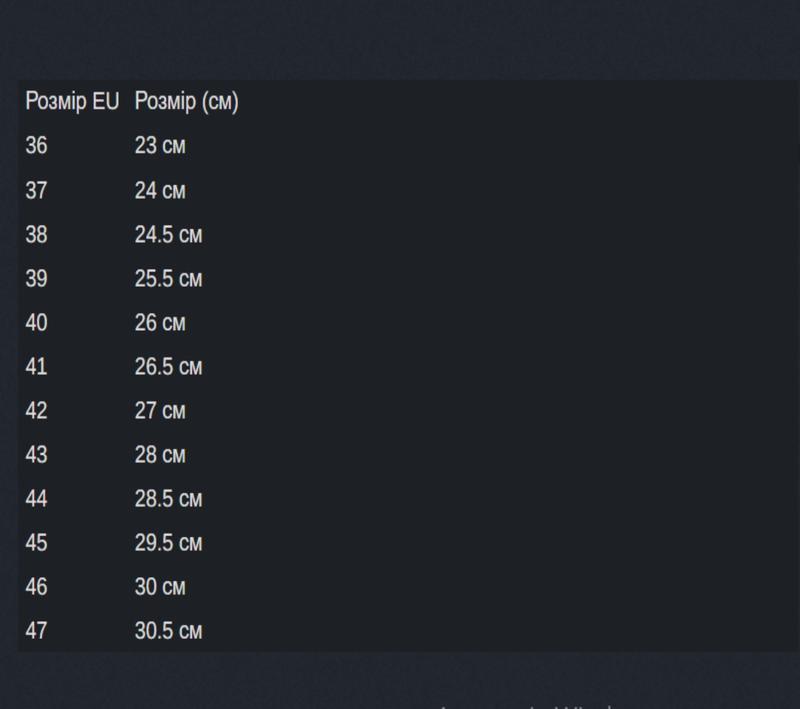Image resolution: width=800 pixels, height=709 pixels.
Task: Select EU size 47 cell
Action: pyautogui.click(x=37, y=631)
